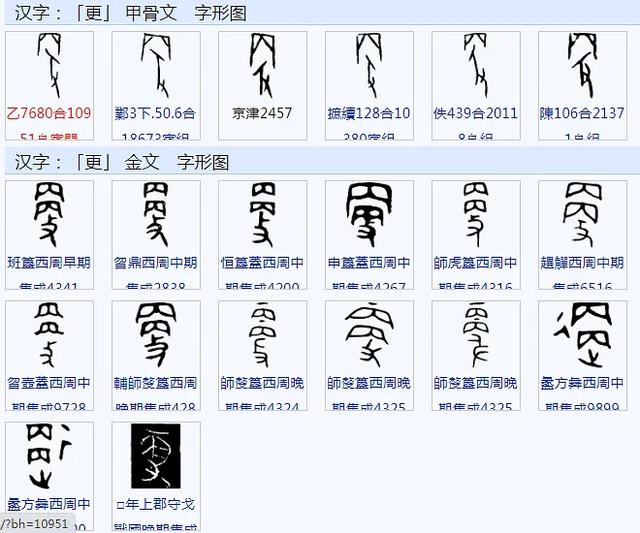This screenshot has width=640, height=533.
Task: View the bronze glyph image above 班簋西周早期
Action: point(49,215)
